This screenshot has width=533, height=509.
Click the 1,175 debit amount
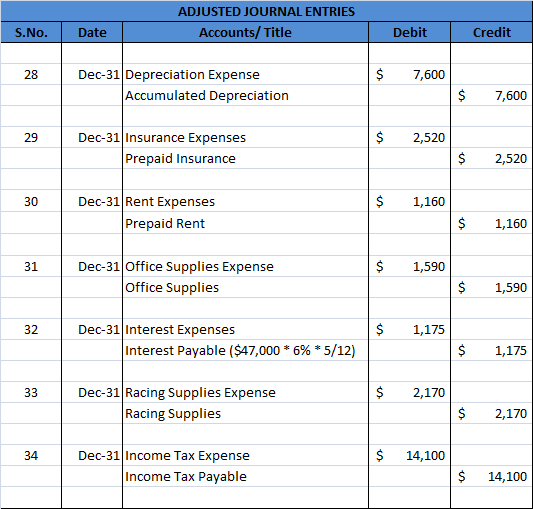coord(410,329)
